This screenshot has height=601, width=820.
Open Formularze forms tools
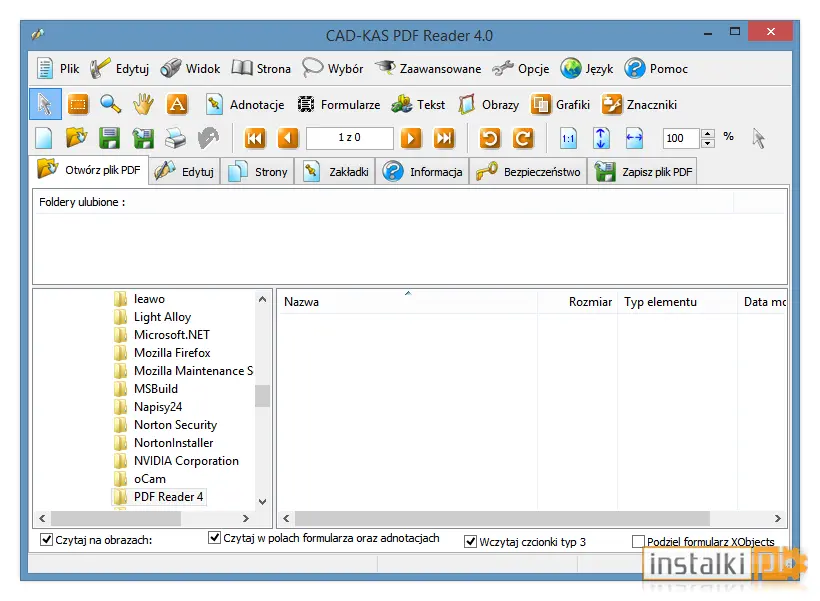(339, 105)
